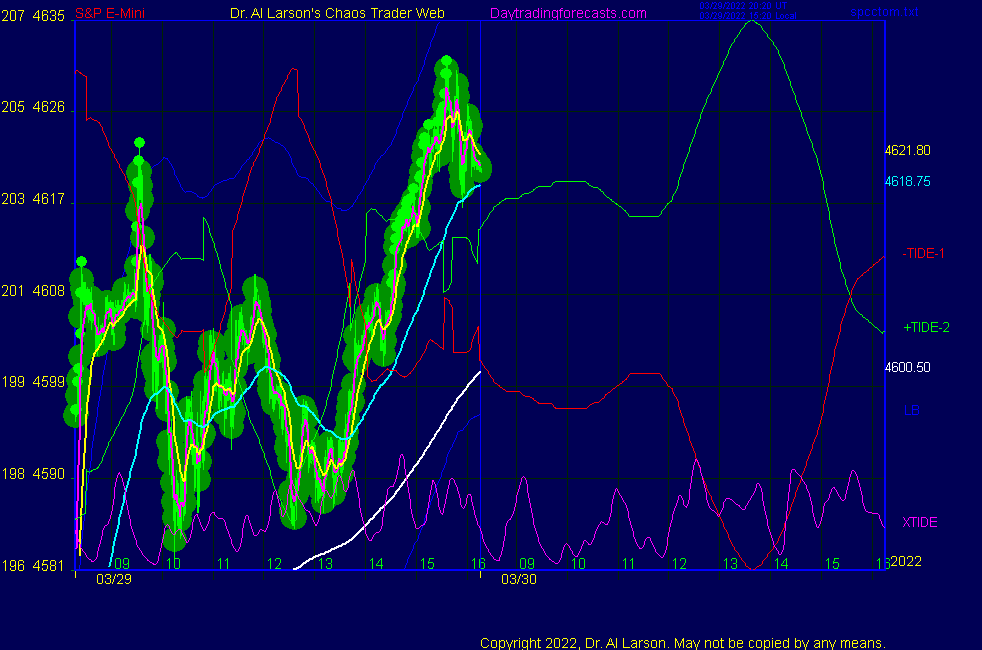The image size is (982, 650).
Task: Click hour 11 label under 03/30
Action: (629, 564)
